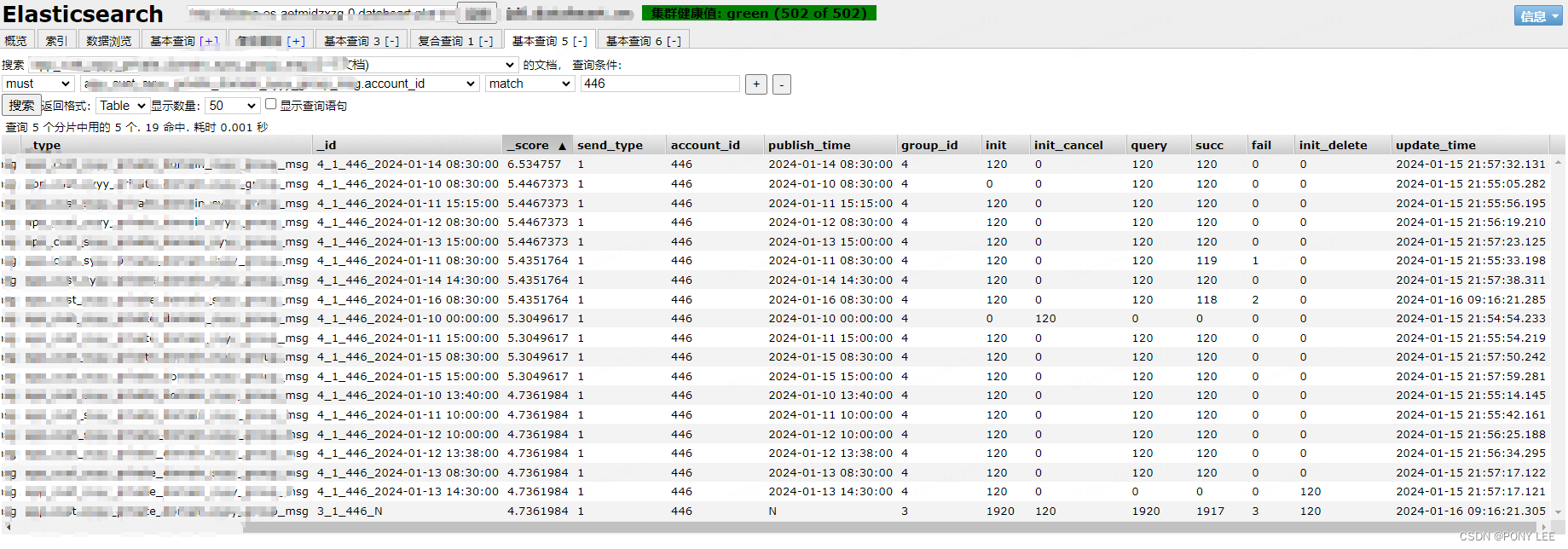Viewport: 1568px width, 549px height.
Task: Add a query condition with the + button
Action: pos(755,84)
